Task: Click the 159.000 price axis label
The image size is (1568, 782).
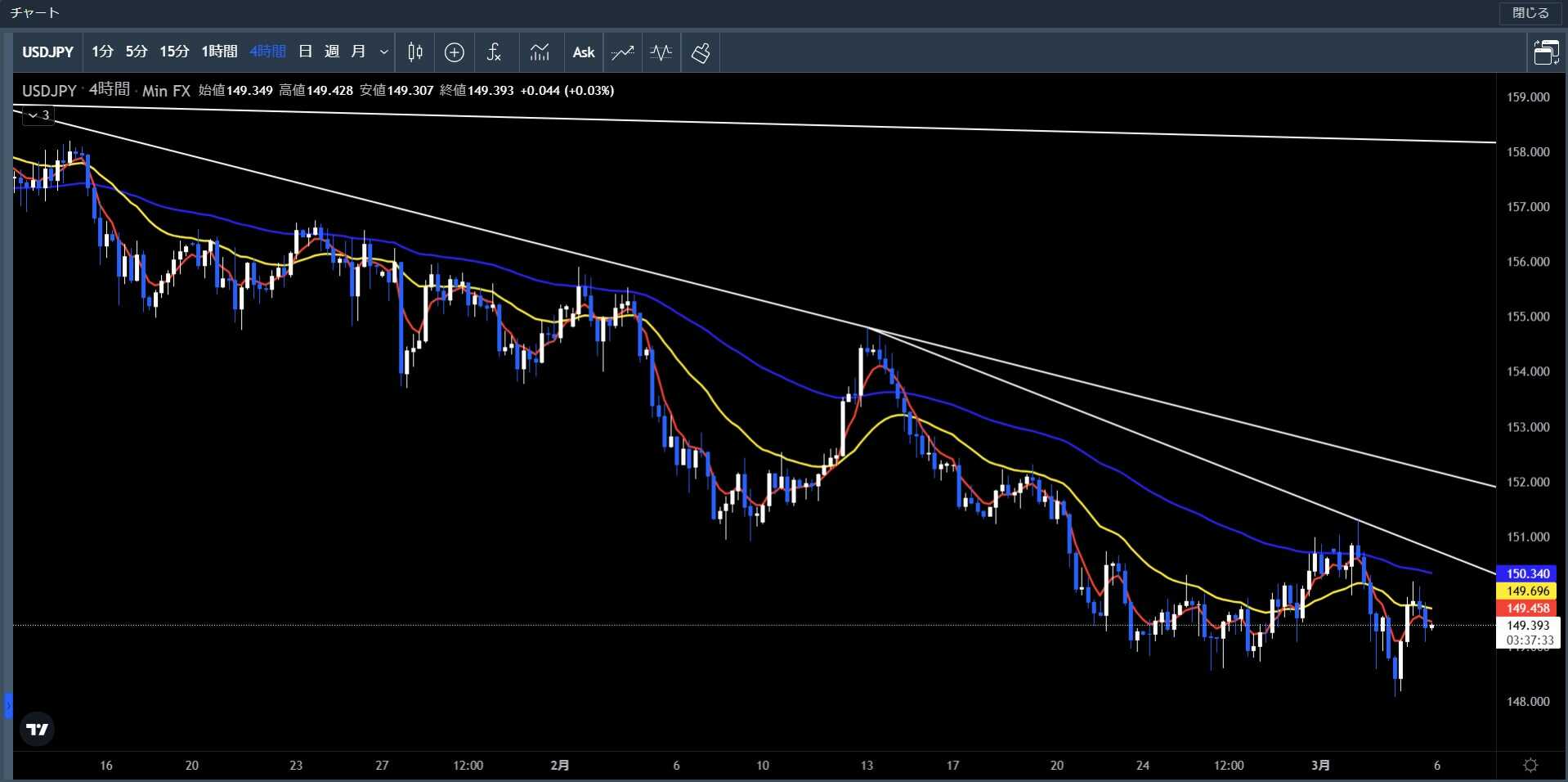Action: click(1528, 97)
